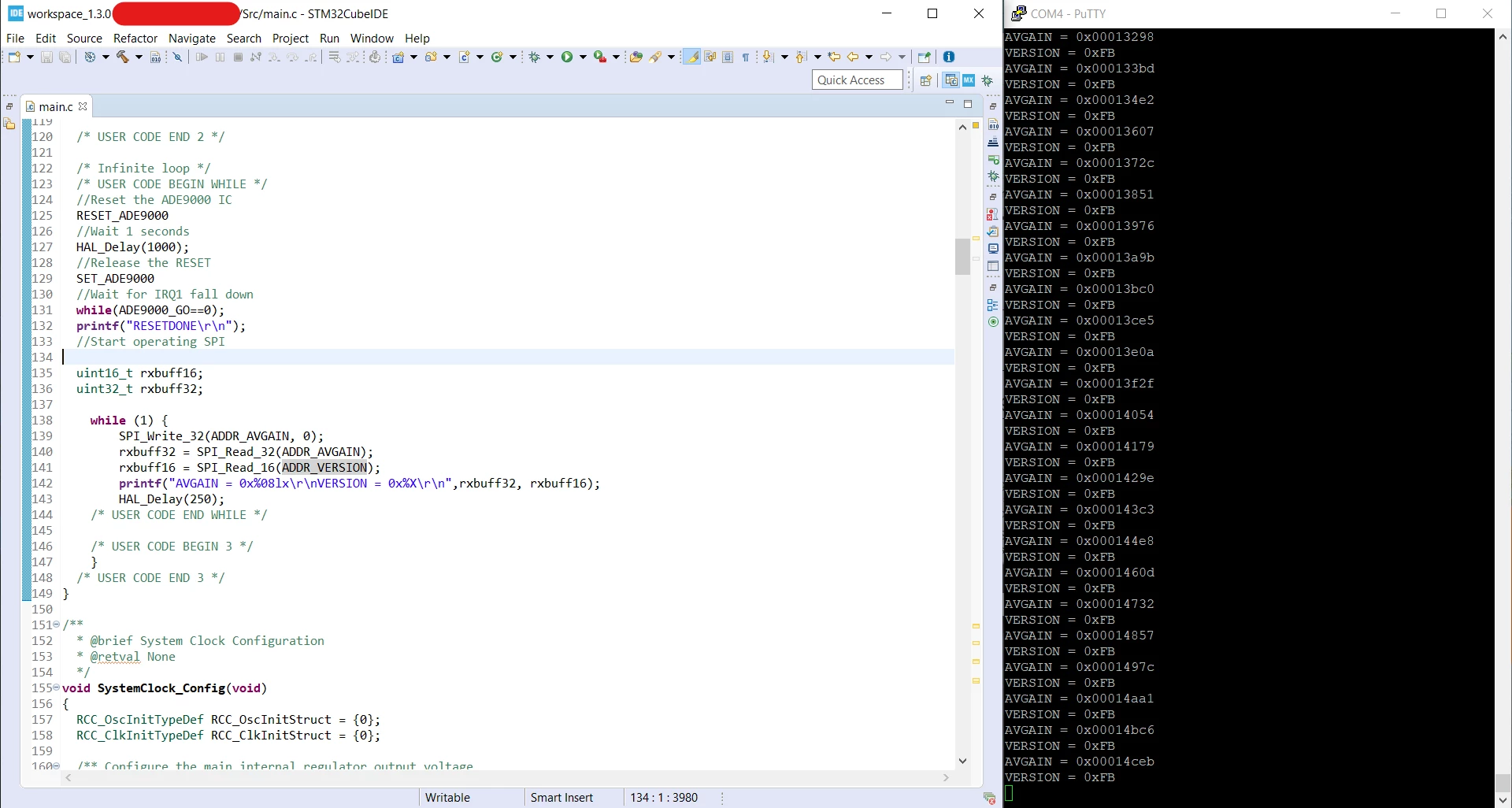
Task: Open dropdown arrow next to Run button
Action: [x=584, y=57]
